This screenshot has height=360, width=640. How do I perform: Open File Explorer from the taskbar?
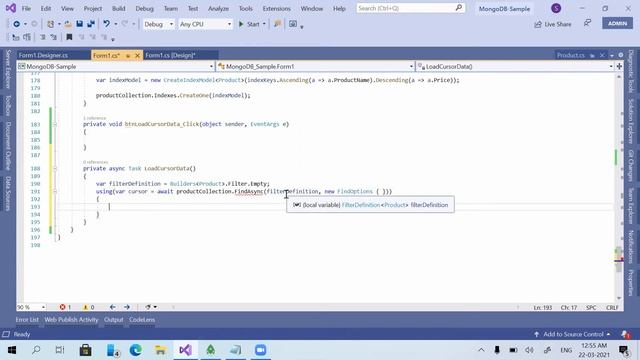click(161, 350)
